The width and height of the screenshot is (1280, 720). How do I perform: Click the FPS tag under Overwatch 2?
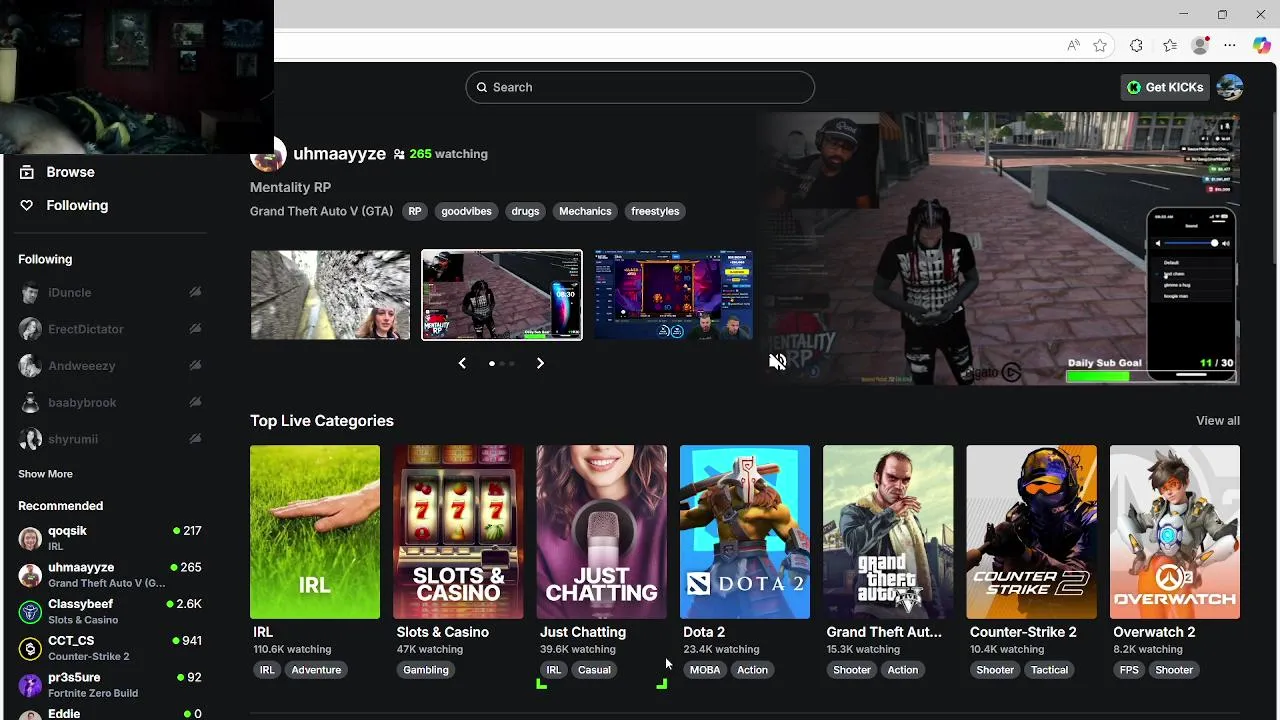coord(1129,670)
